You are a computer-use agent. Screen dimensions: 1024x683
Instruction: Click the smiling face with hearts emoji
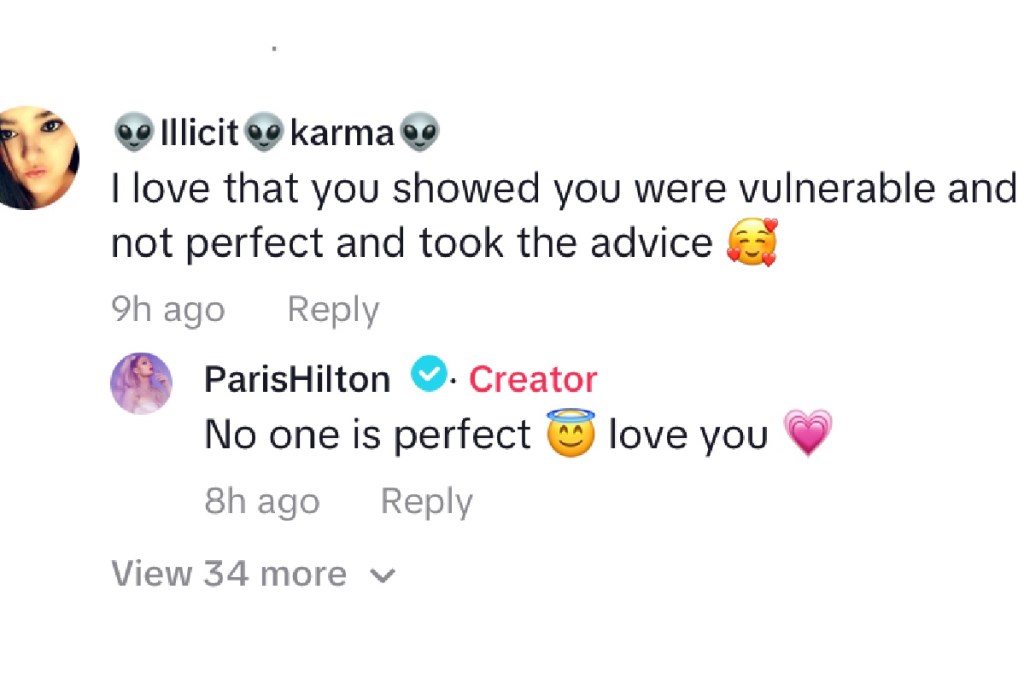751,244
